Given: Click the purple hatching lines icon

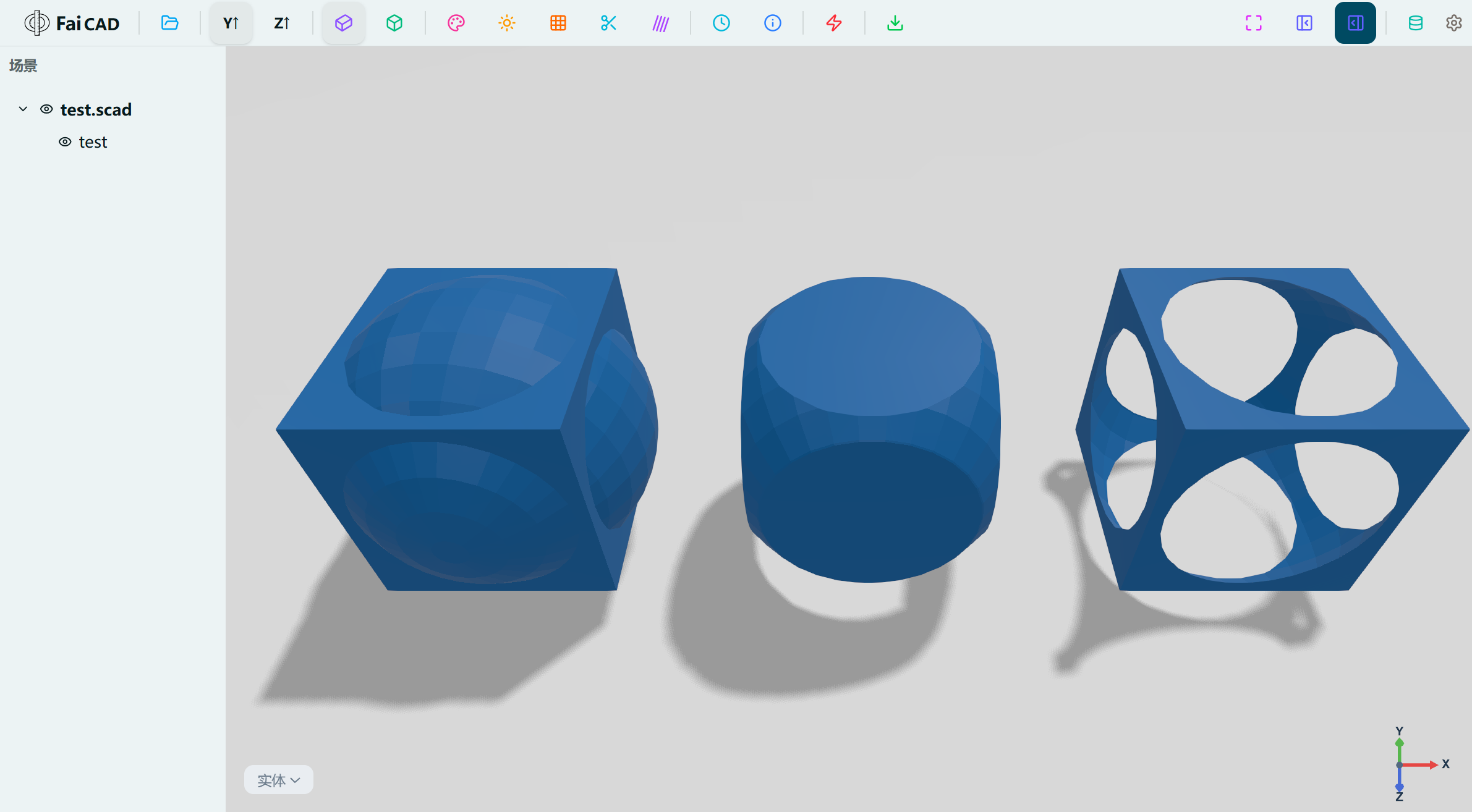Looking at the screenshot, I should [x=660, y=23].
